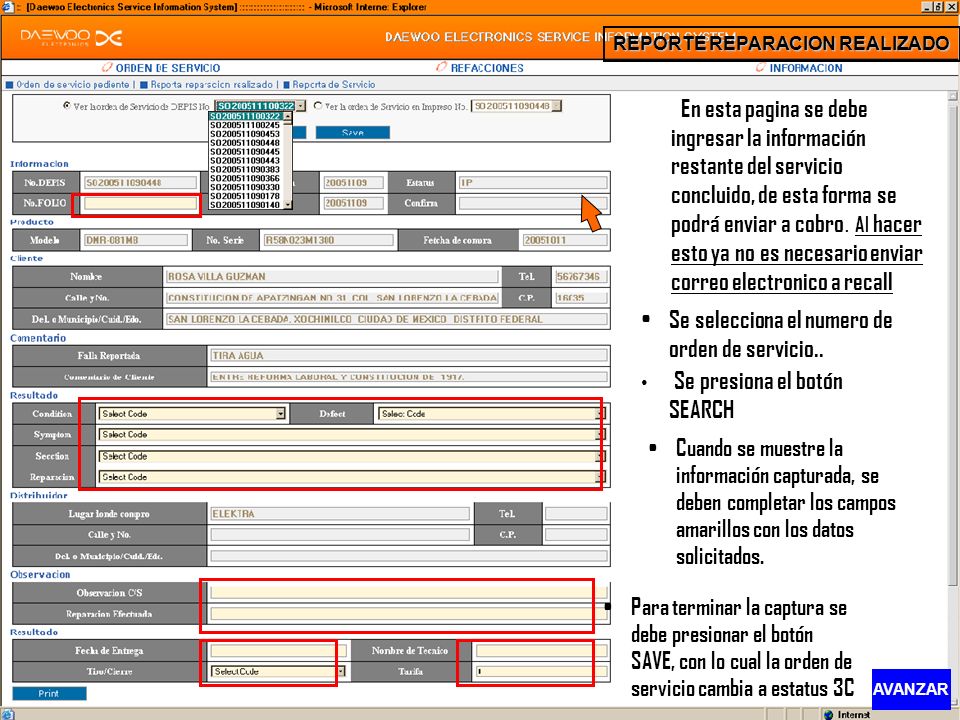The image size is (960, 720).
Task: Click the Internet Explorer title bar icon
Action: point(7,7)
